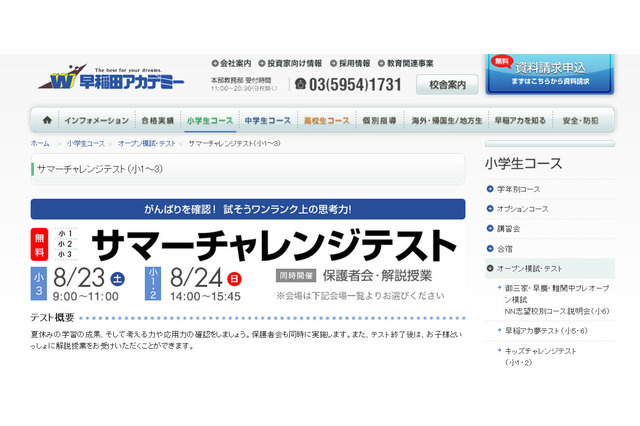
Task: Click the arrow icon beside 合宿
Action: click(x=490, y=248)
